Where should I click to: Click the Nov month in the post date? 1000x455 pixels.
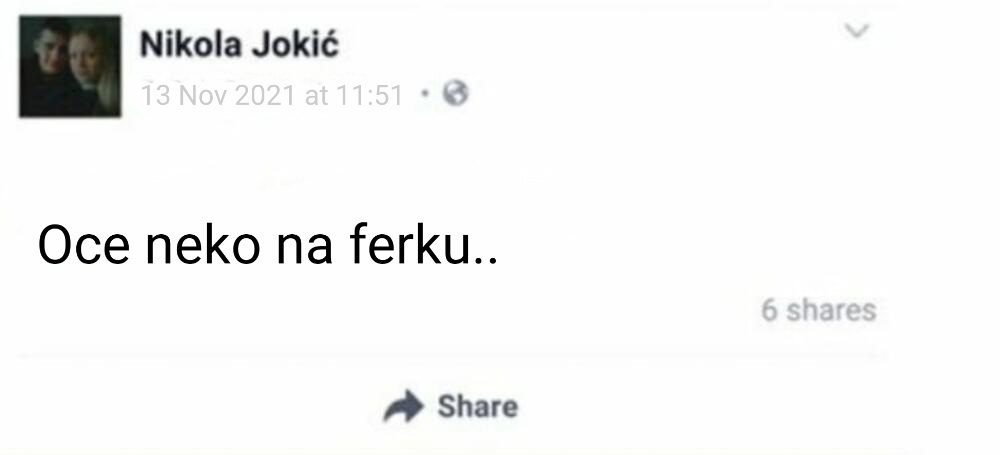pyautogui.click(x=203, y=96)
